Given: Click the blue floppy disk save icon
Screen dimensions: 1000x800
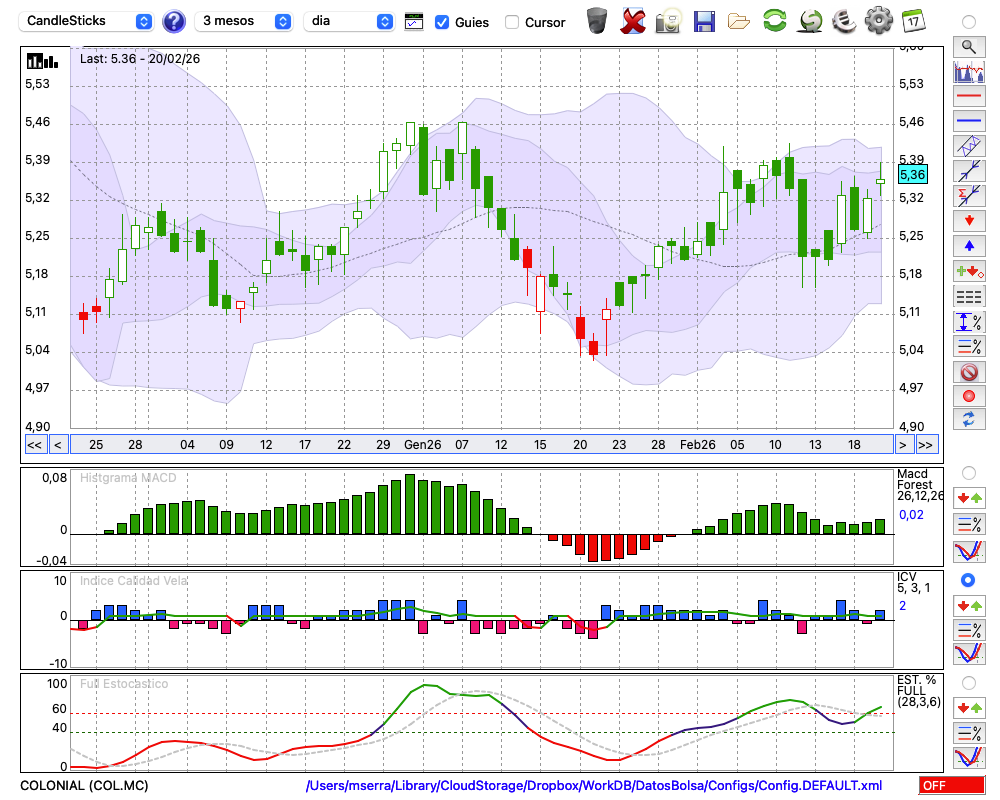Looking at the screenshot, I should (704, 20).
